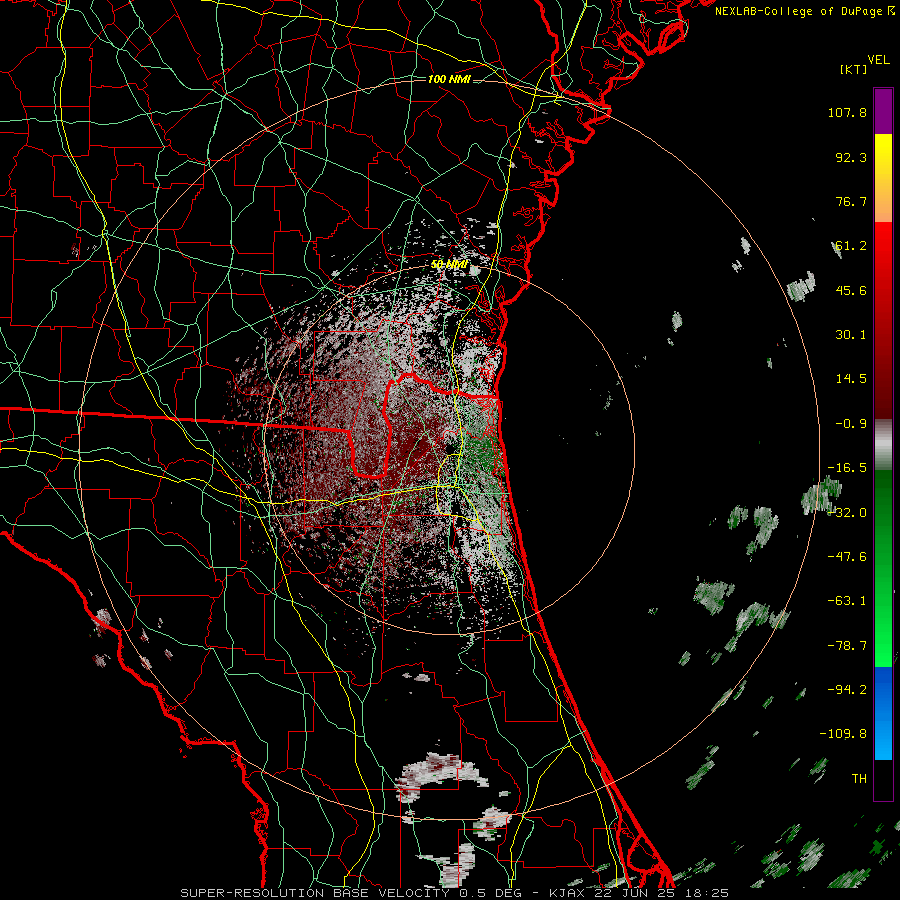Click the -63.1 velocity scale value
The height and width of the screenshot is (900, 900).
click(847, 601)
